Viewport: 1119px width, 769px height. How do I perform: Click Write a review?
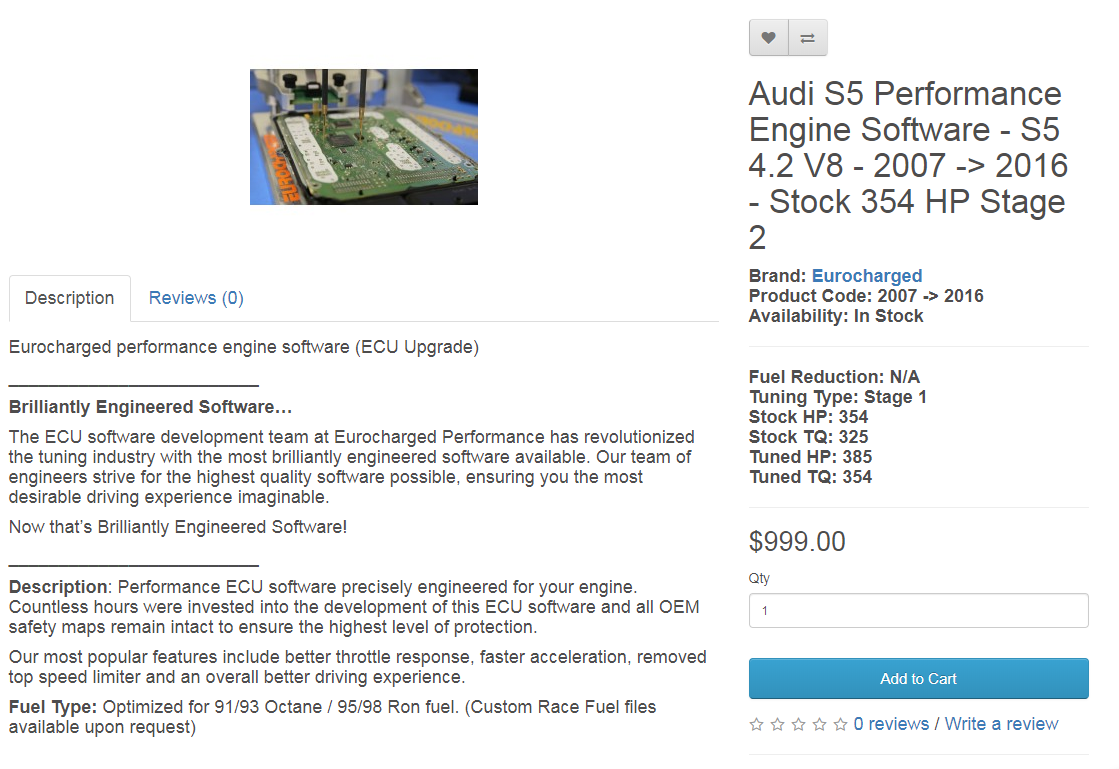click(1001, 723)
